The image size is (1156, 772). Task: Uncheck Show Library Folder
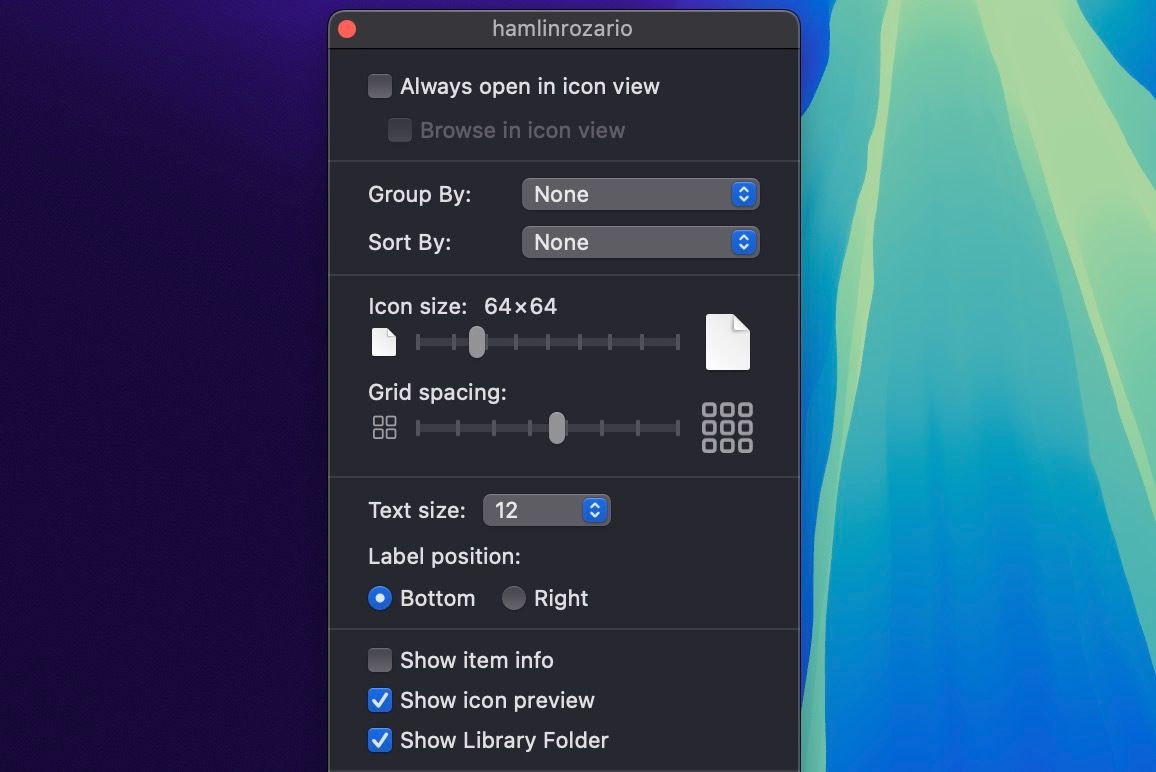[x=379, y=740]
